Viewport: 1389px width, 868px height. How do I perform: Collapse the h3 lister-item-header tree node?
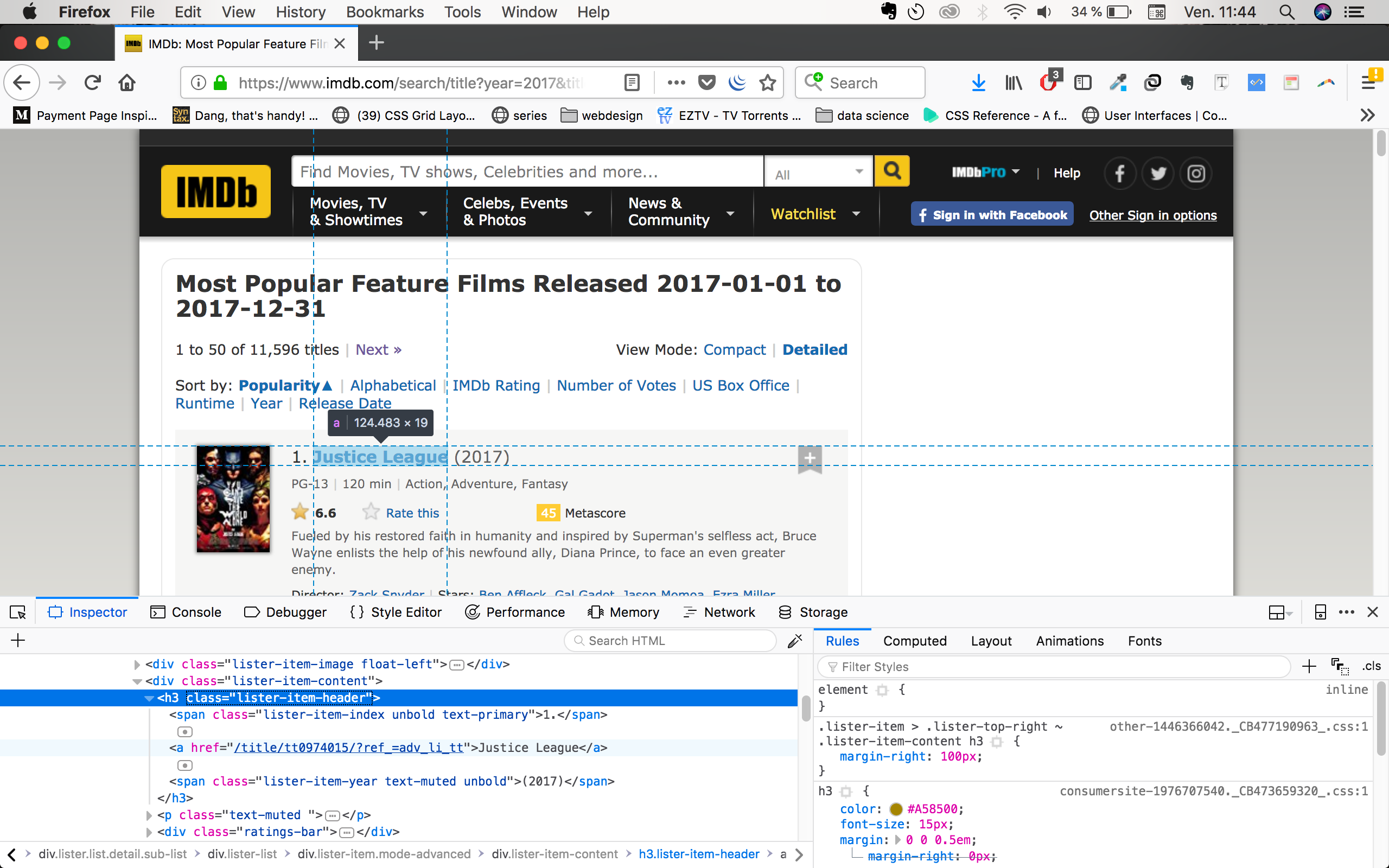pyautogui.click(x=149, y=698)
